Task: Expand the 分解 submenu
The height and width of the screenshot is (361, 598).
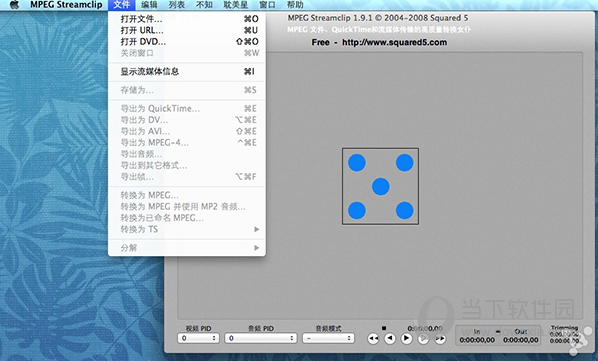Action: (x=187, y=248)
